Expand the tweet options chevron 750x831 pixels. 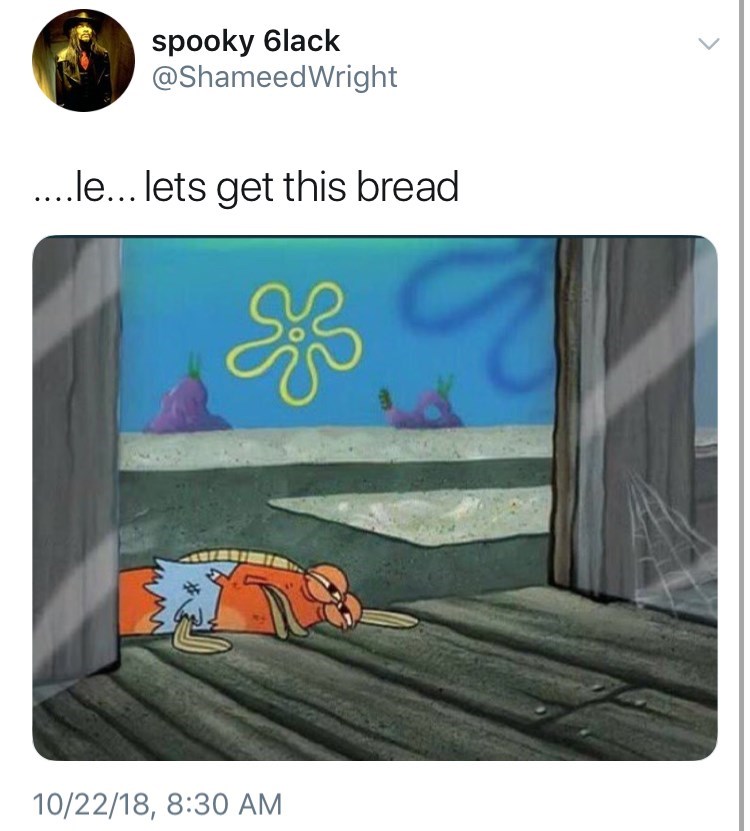(x=708, y=43)
